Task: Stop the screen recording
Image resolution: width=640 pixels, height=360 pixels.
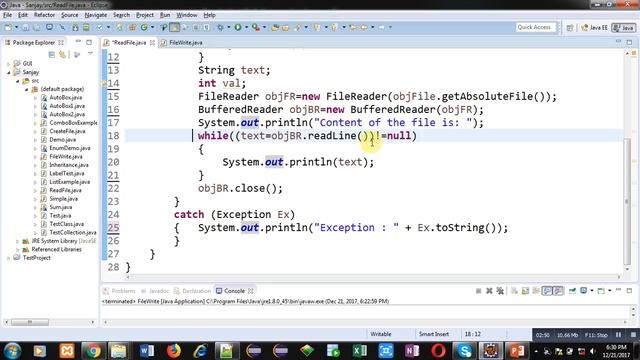Action: 633,335
